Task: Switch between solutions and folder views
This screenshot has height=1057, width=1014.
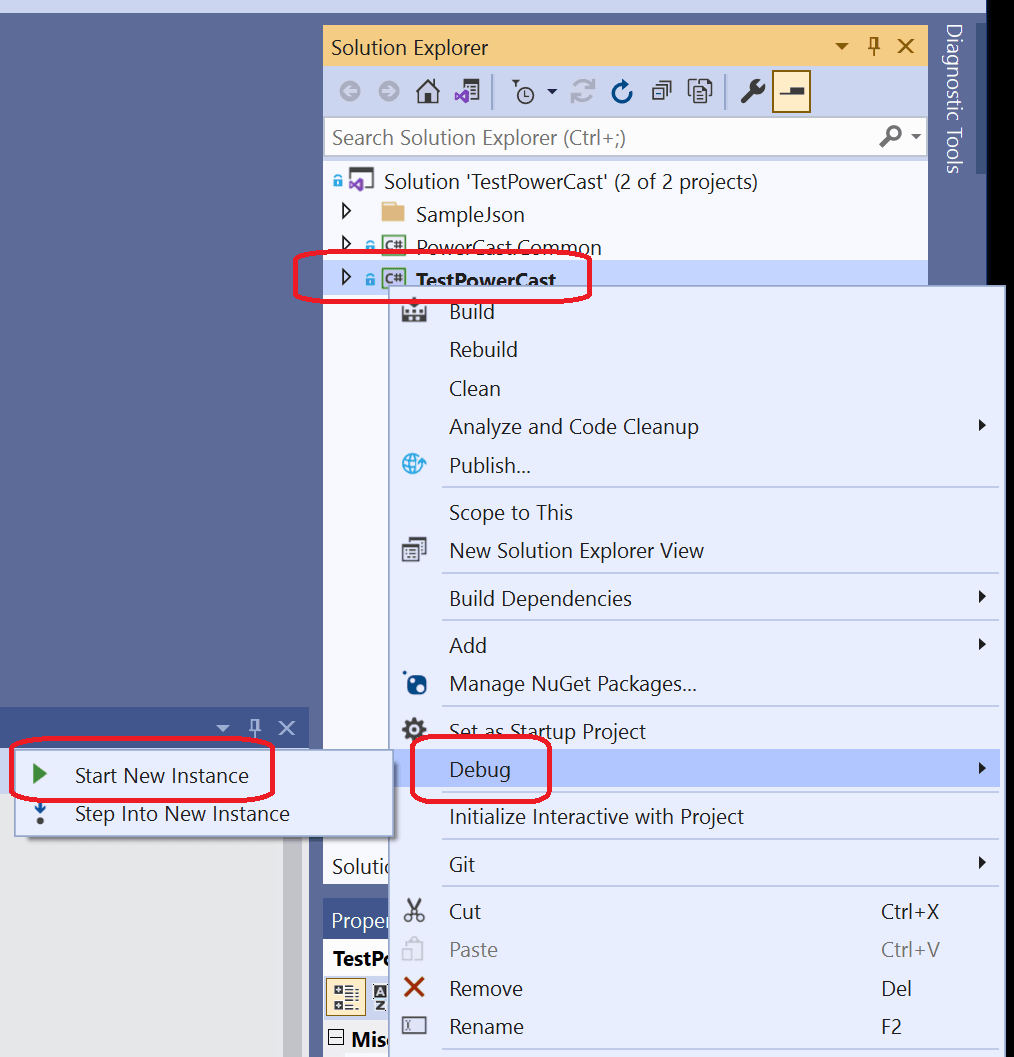Action: pos(466,93)
